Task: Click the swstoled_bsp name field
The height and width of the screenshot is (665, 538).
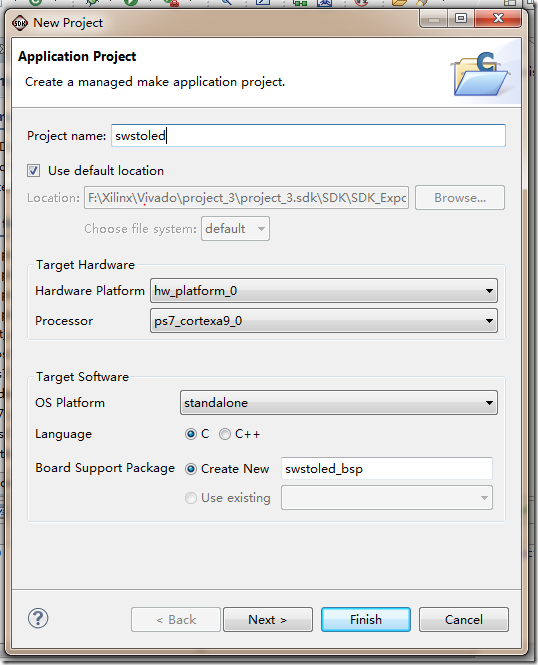Action: 387,469
